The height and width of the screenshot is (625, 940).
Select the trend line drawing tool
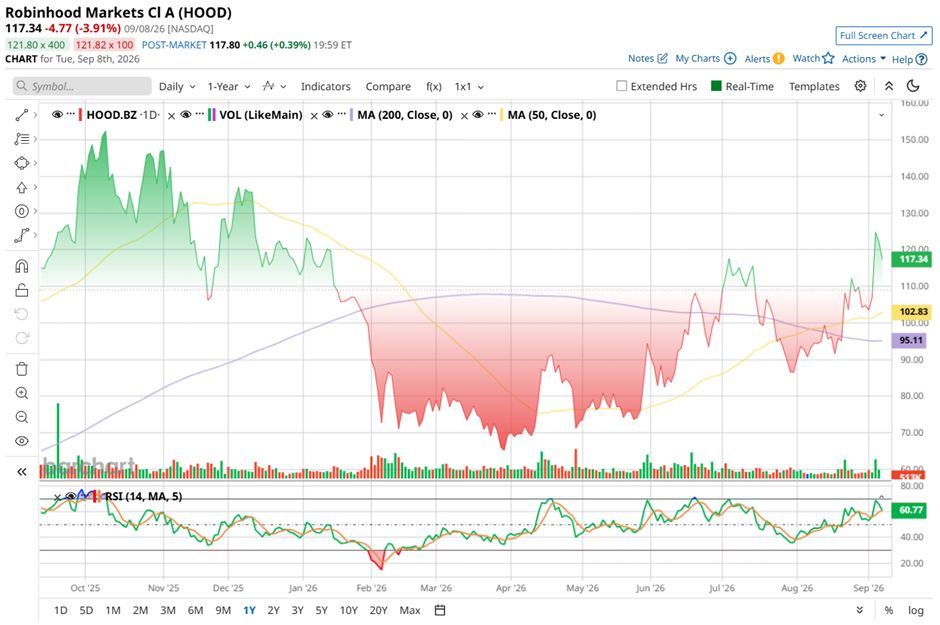pyautogui.click(x=22, y=115)
